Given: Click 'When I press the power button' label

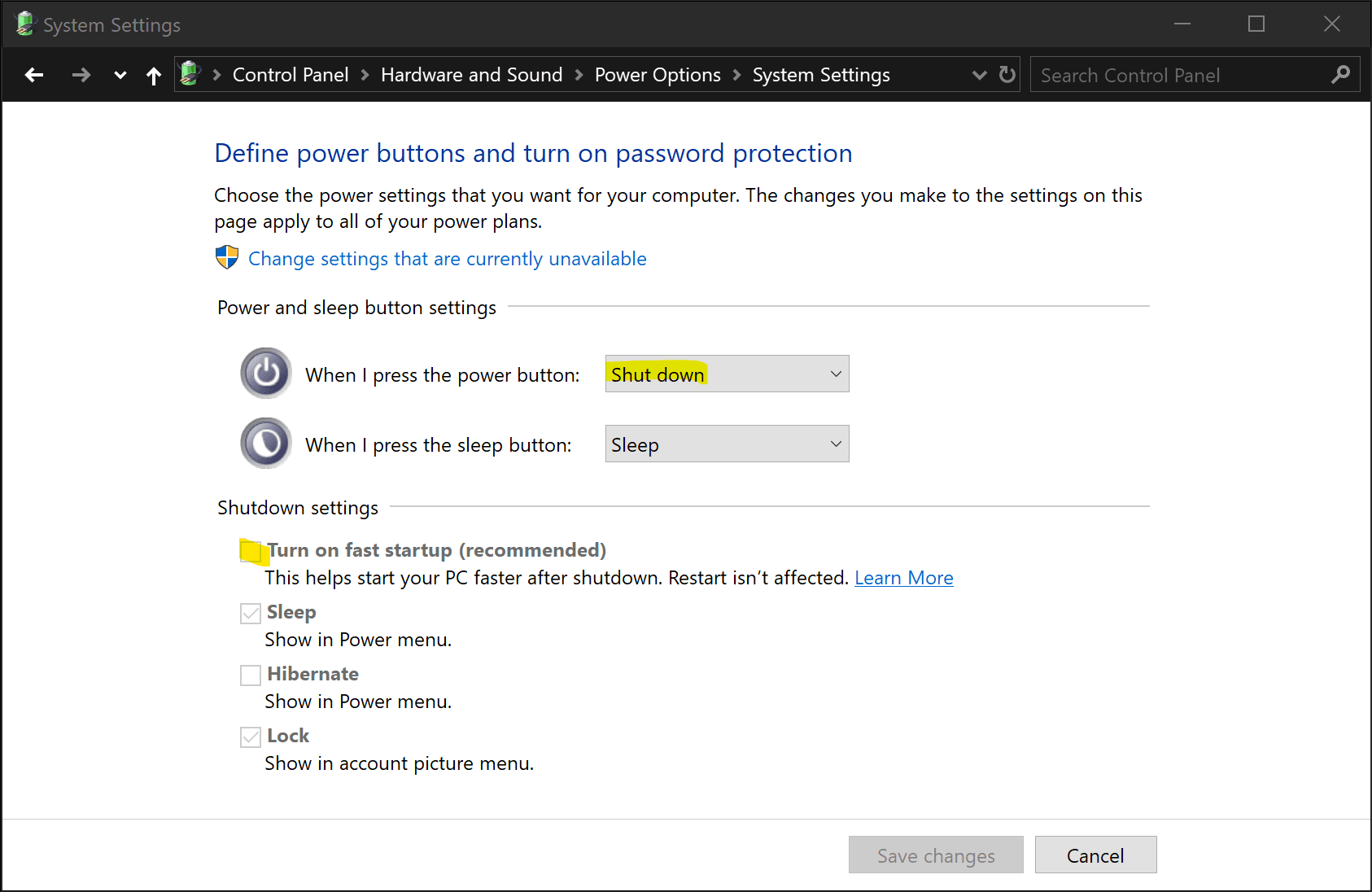Looking at the screenshot, I should click(x=443, y=375).
